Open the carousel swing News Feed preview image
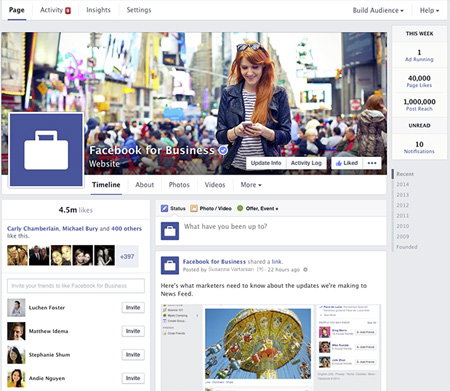 (258, 343)
